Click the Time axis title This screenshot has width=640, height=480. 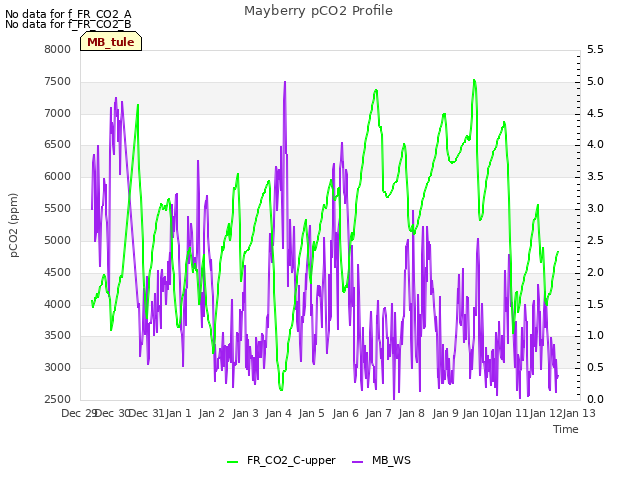566,429
